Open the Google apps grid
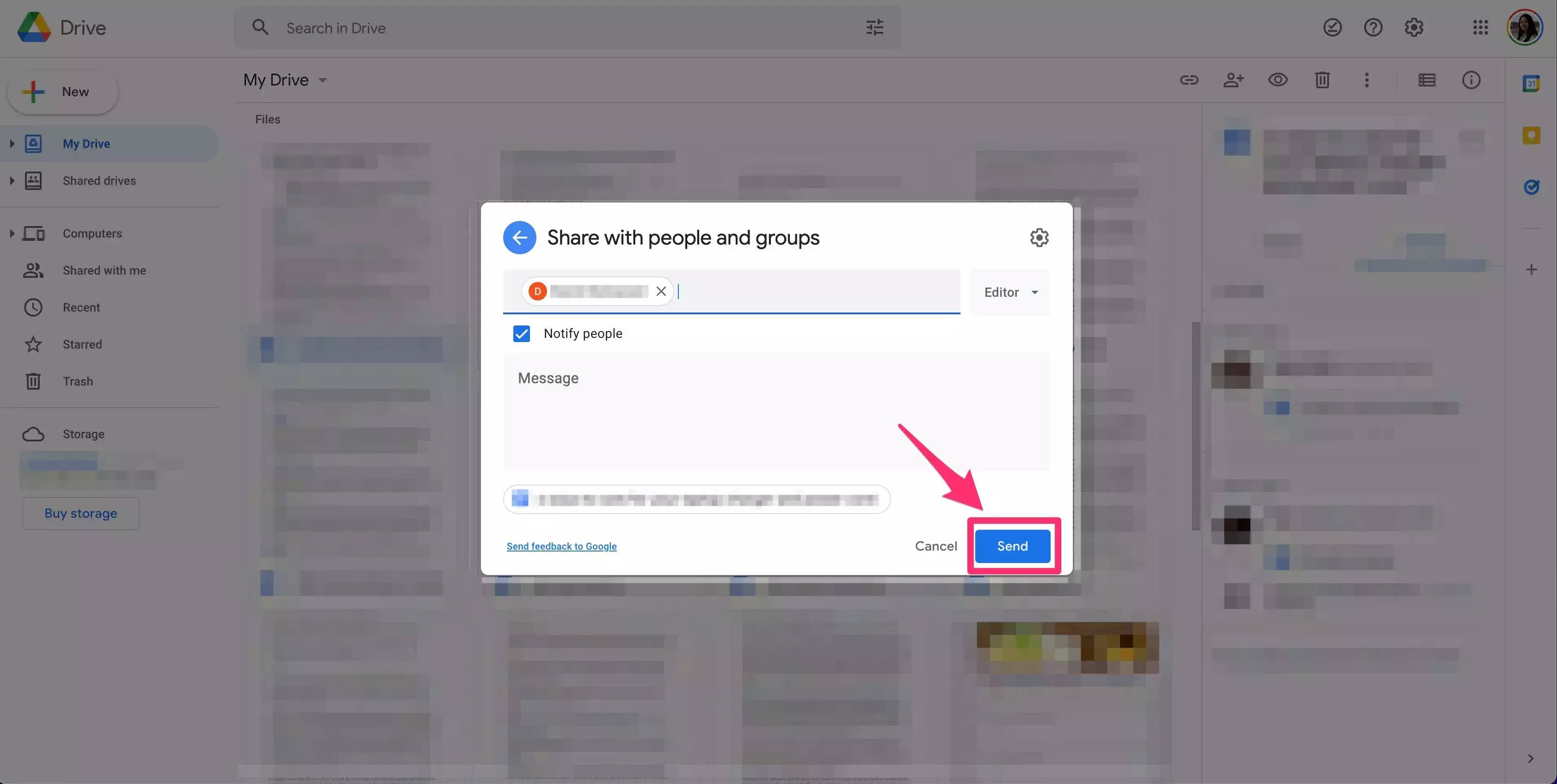This screenshot has height=784, width=1557. [x=1480, y=27]
